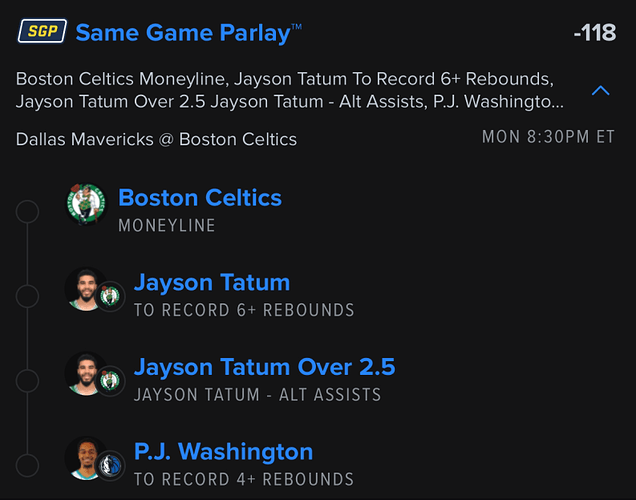Click the Mavericks logo badge beside P.J. Washington
Image resolution: width=636 pixels, height=500 pixels.
pyautogui.click(x=110, y=466)
